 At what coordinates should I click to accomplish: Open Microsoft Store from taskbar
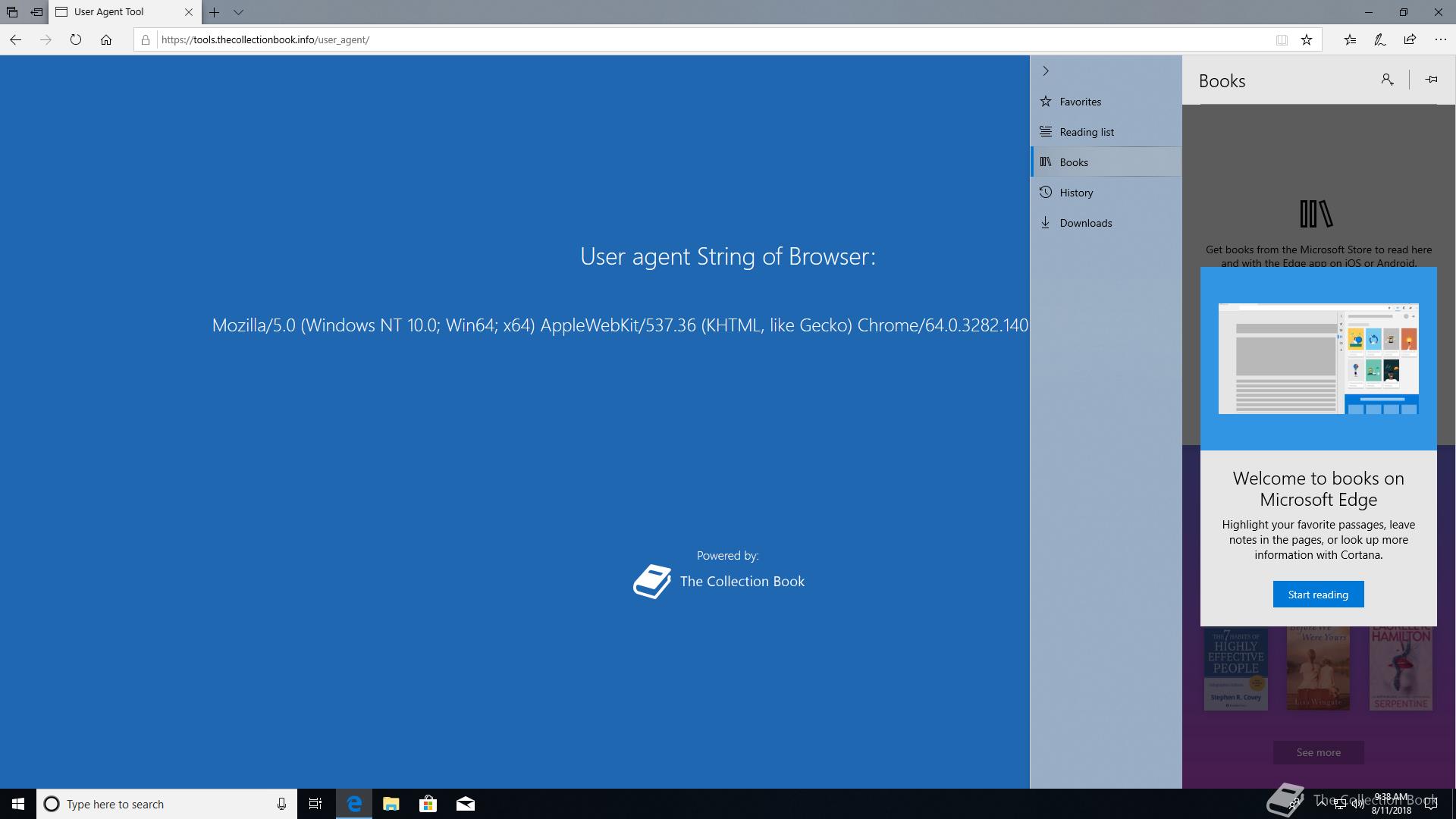pyautogui.click(x=428, y=804)
